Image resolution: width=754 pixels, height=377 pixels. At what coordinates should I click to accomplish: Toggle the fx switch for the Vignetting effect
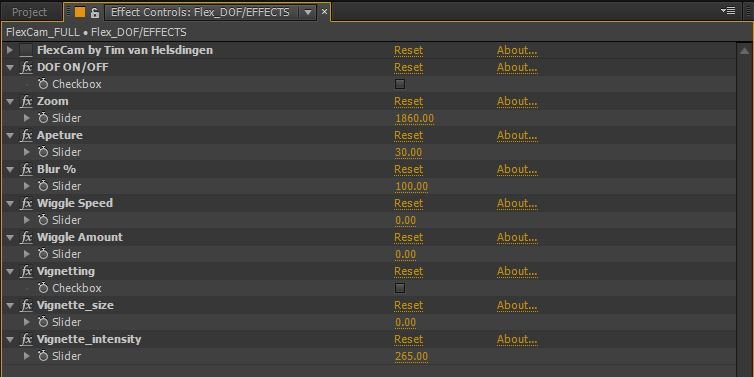26,271
